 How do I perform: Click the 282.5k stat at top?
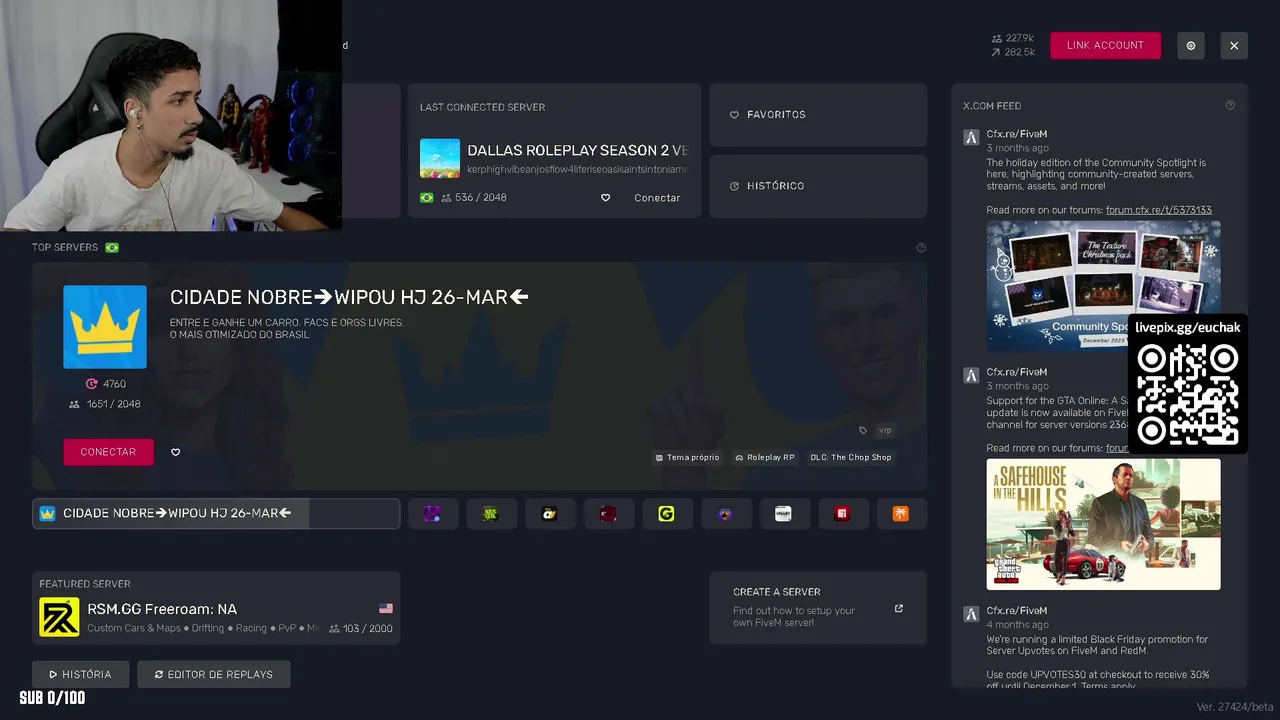1013,52
